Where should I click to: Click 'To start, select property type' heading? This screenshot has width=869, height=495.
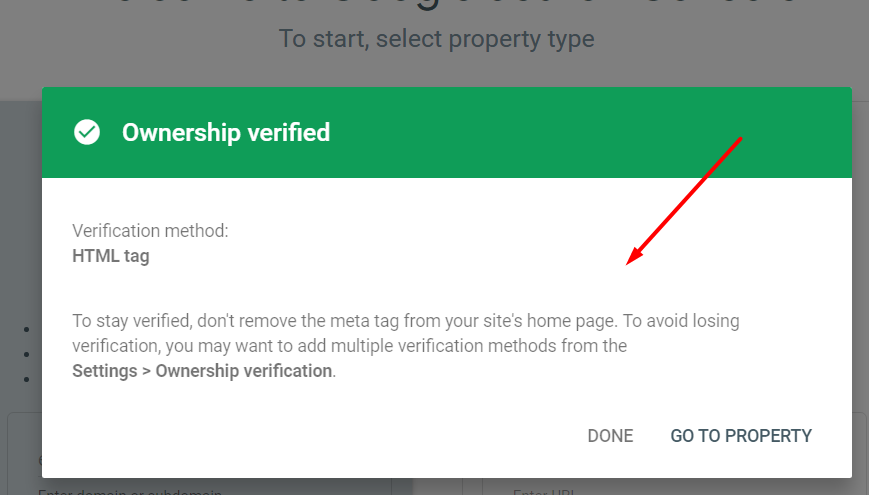[x=436, y=39]
